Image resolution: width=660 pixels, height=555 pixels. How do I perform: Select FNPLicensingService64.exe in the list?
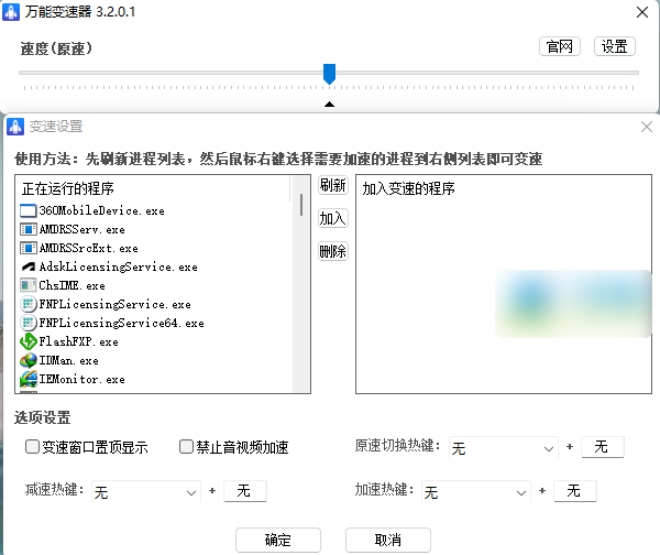122,323
